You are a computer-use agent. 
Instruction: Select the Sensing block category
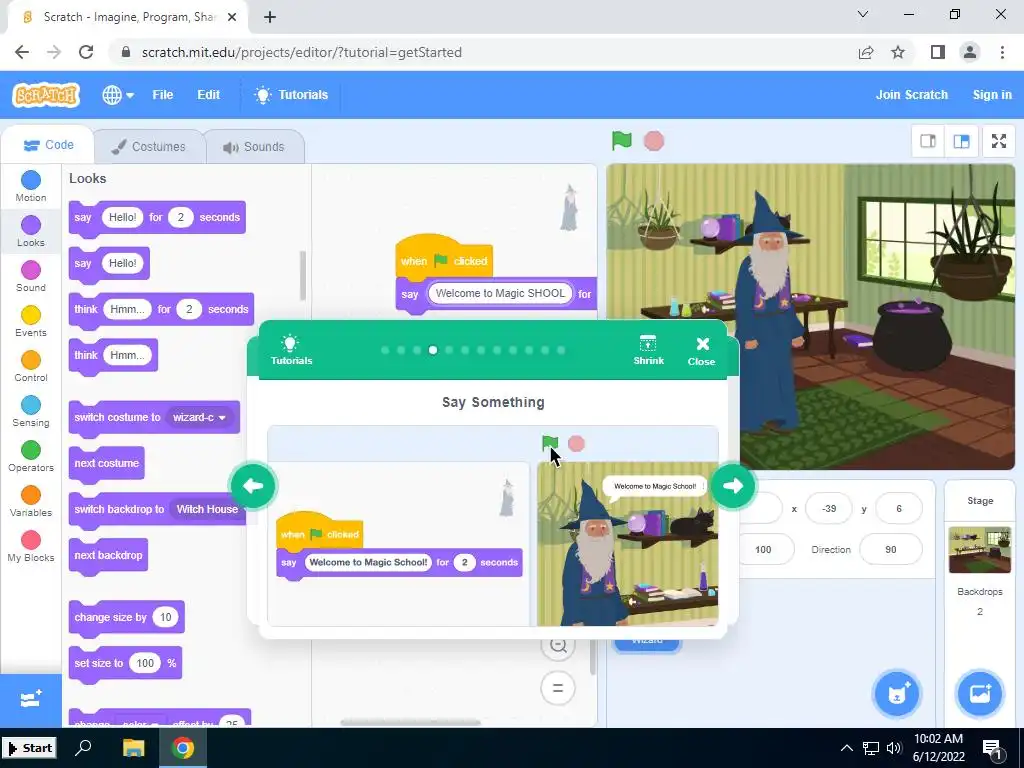31,411
